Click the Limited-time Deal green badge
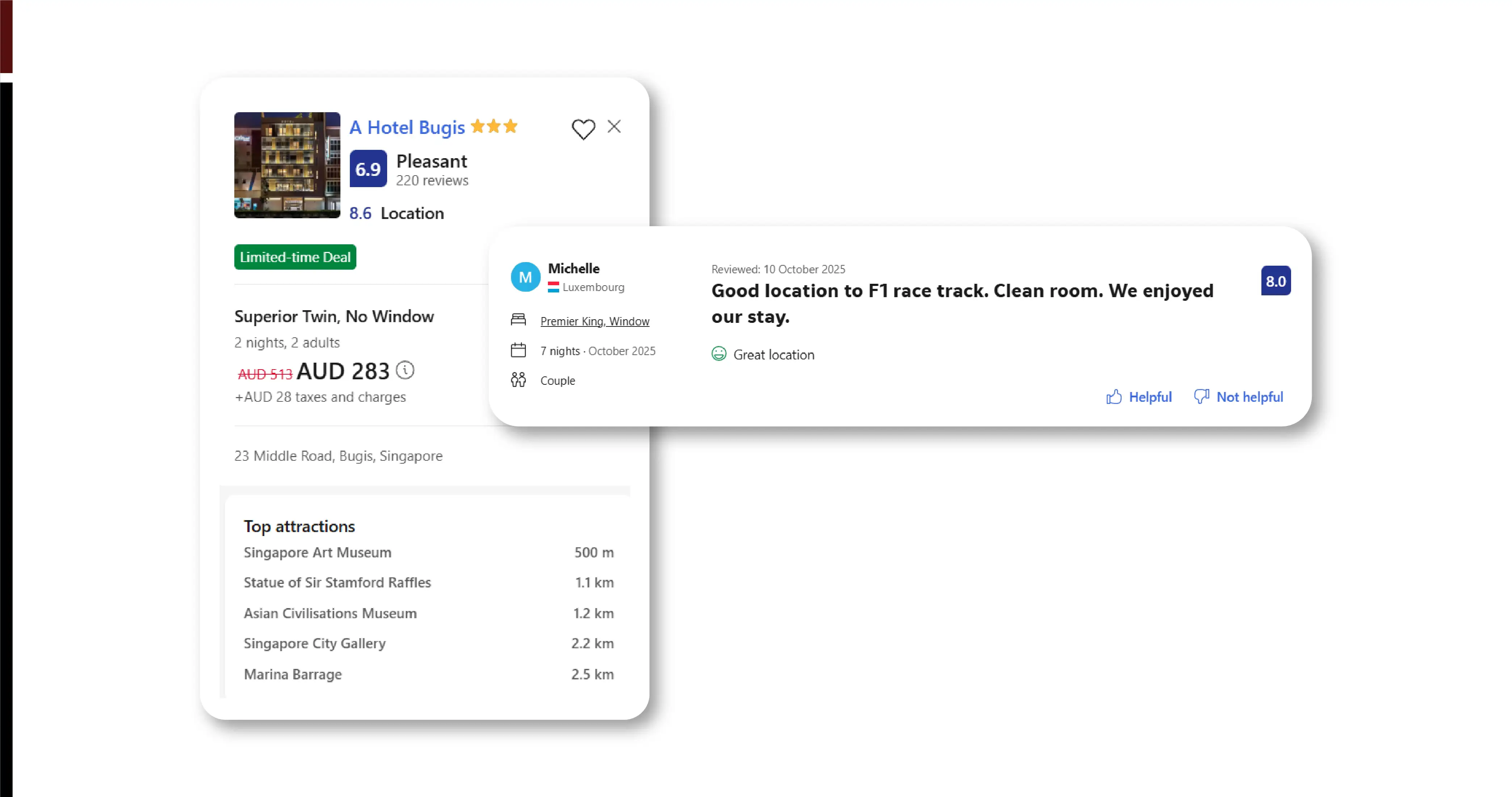The width and height of the screenshot is (1512, 797). [x=295, y=257]
